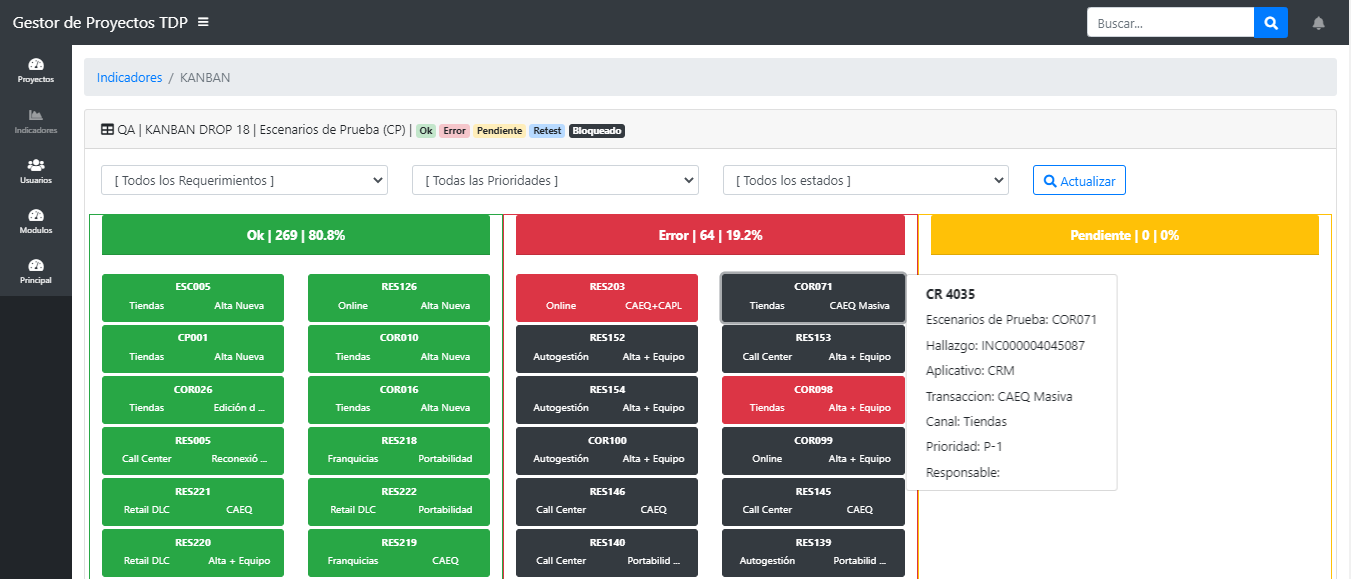Click the pink Error legend badge
The height and width of the screenshot is (579, 1351).
coord(455,131)
